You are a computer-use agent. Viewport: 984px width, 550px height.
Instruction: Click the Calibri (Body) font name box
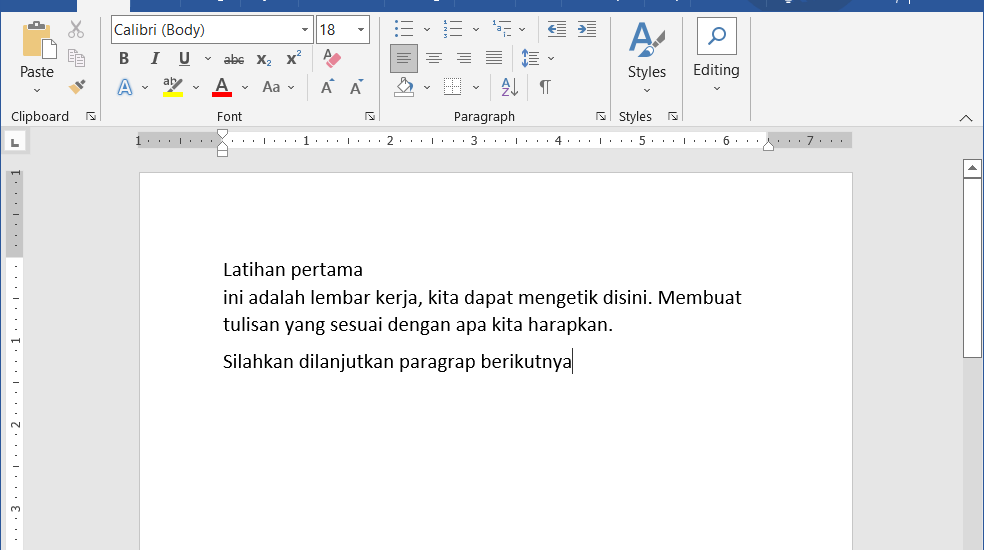pos(205,30)
